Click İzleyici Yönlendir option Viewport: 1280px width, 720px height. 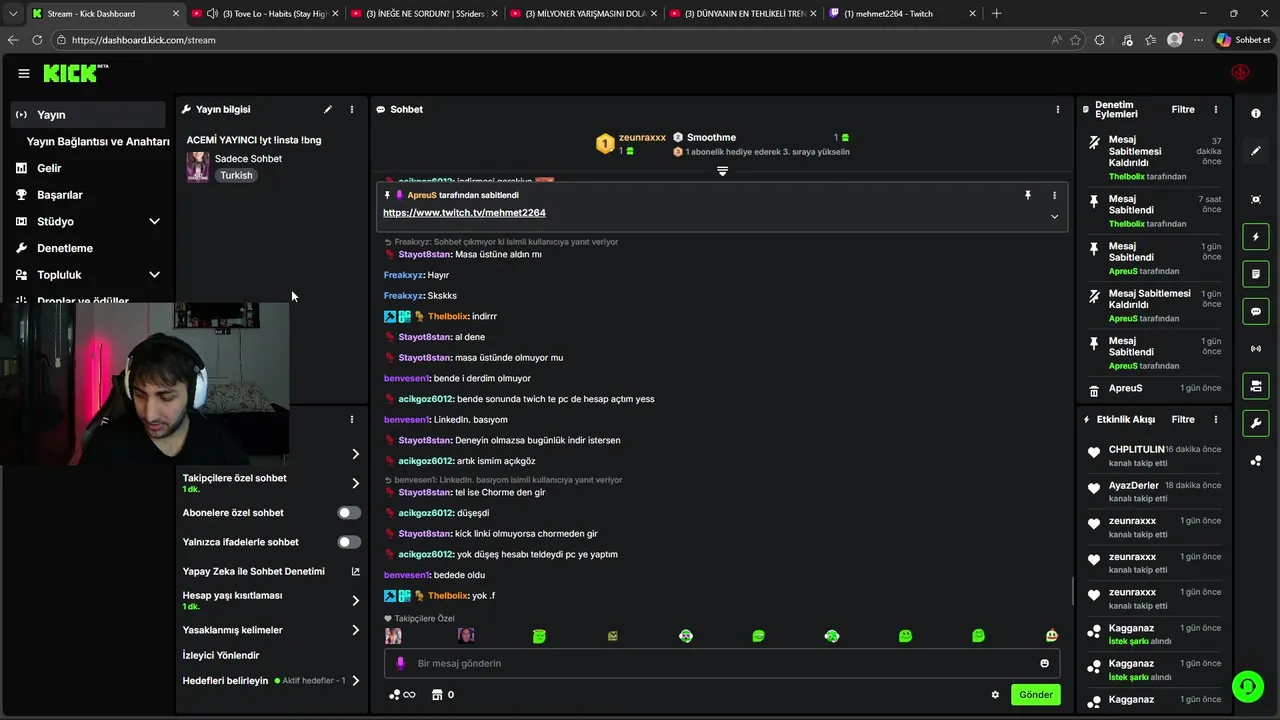point(221,655)
